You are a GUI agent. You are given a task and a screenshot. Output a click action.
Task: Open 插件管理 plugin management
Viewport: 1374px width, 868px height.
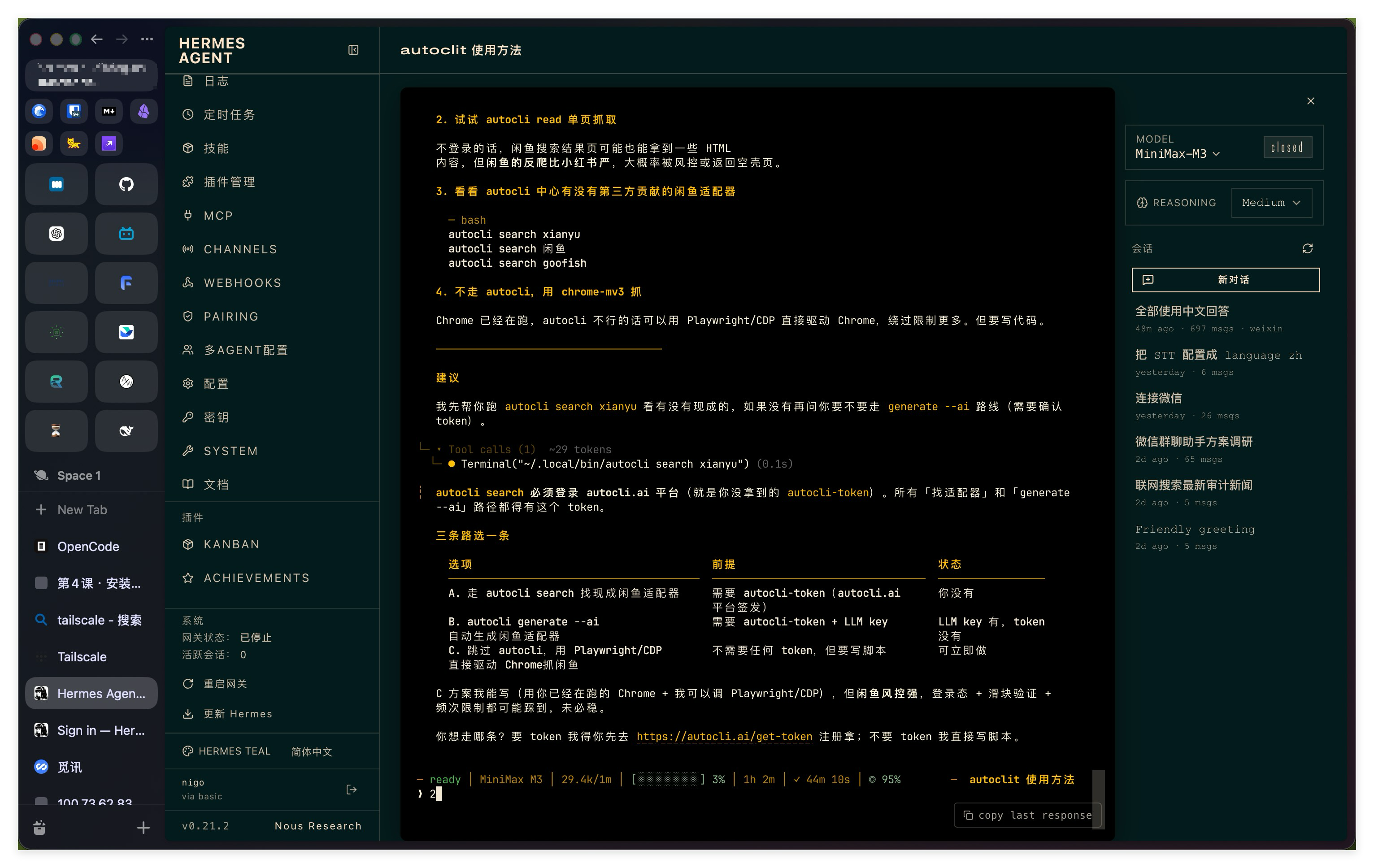pyautogui.click(x=272, y=182)
